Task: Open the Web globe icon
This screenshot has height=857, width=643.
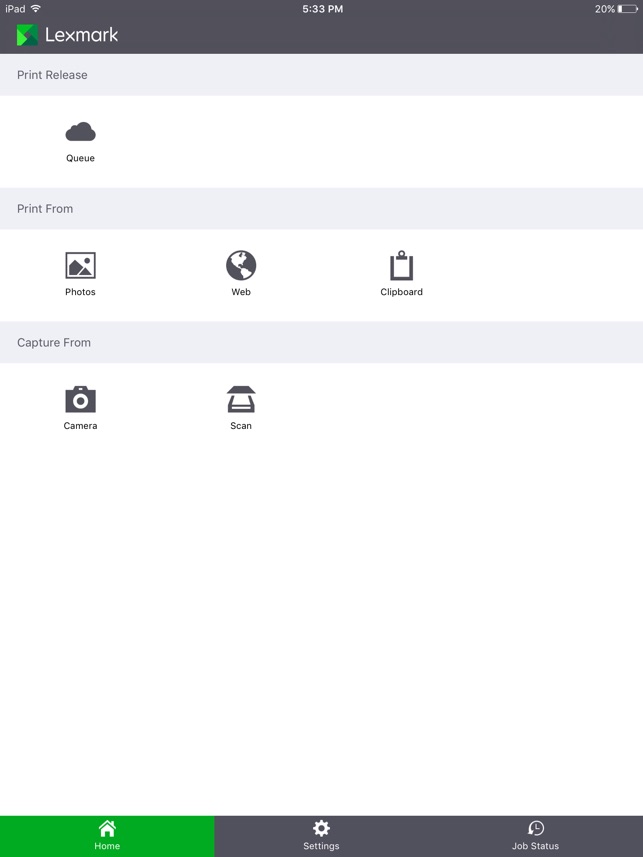Action: [241, 265]
